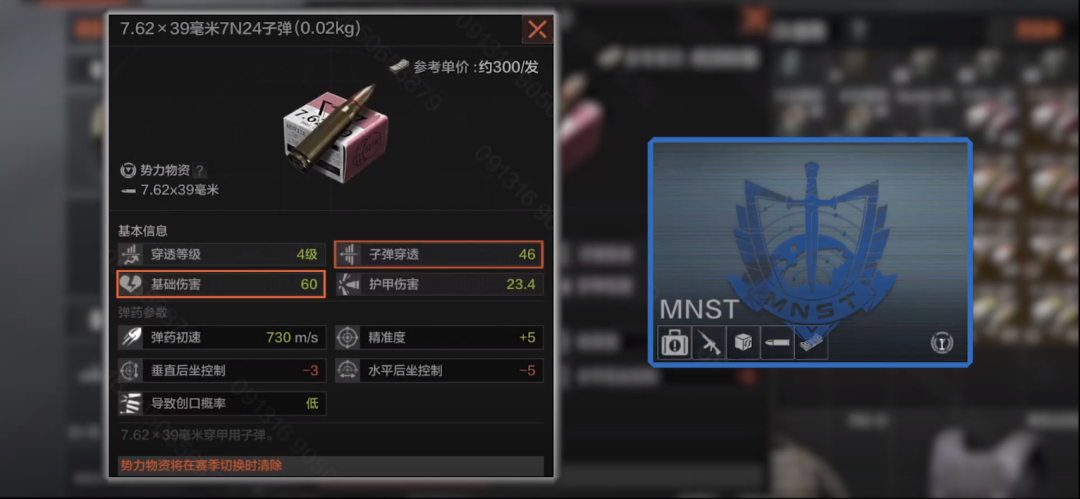The image size is (1080, 499).
Task: Click the orange season clearance warning bar
Action: pyautogui.click(x=330, y=465)
